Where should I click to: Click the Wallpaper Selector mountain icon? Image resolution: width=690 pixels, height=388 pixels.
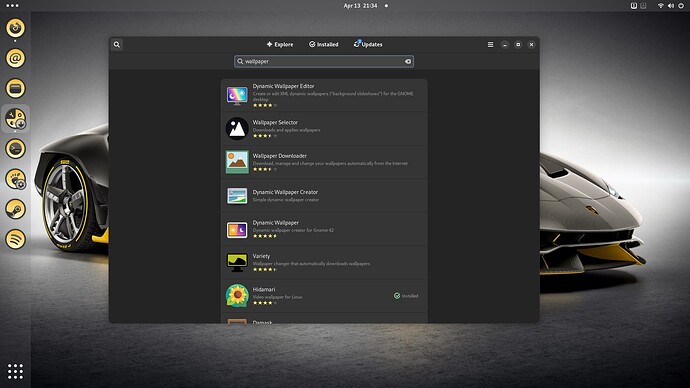click(x=237, y=128)
